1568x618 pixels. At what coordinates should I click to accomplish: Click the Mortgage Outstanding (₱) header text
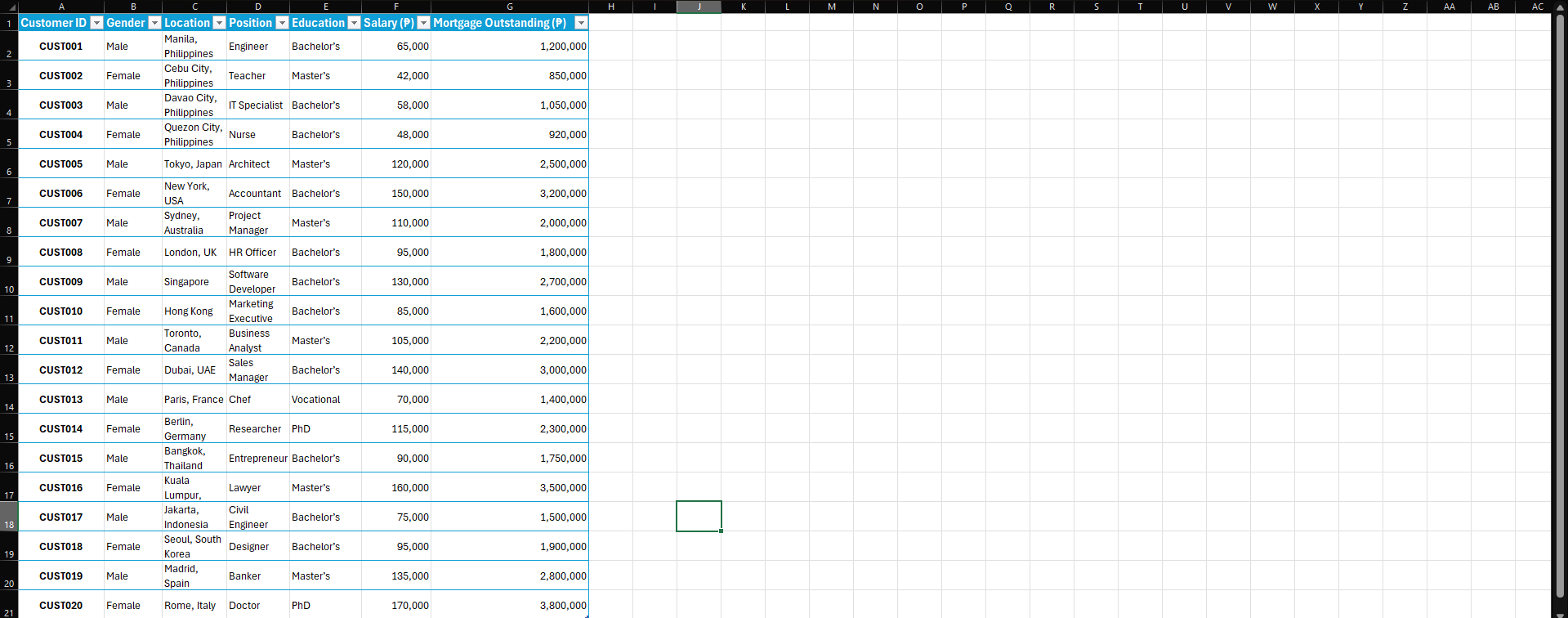499,23
